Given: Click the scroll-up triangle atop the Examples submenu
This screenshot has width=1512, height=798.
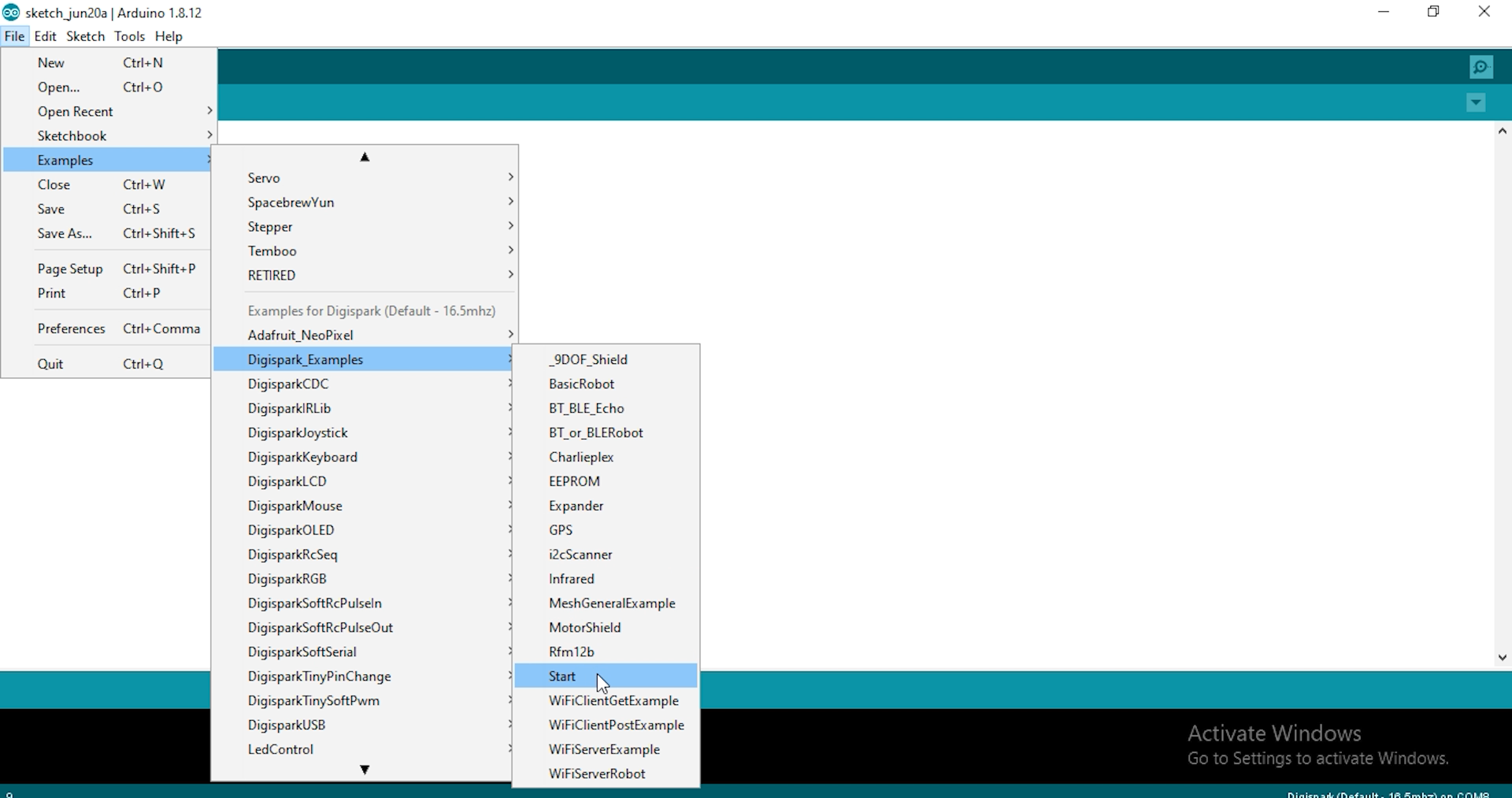Looking at the screenshot, I should tap(365, 157).
